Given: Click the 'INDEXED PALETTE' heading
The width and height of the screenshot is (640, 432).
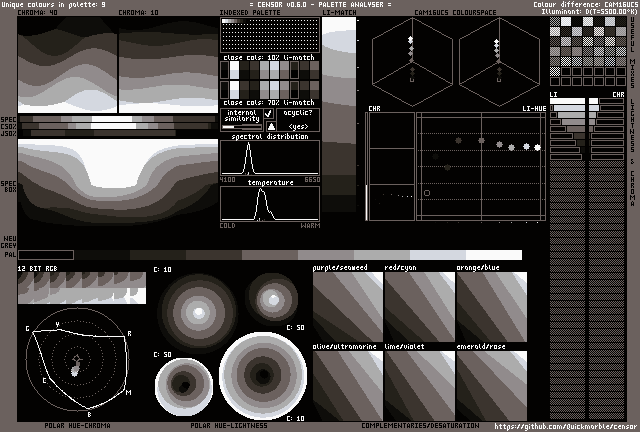Looking at the screenshot, I should click(250, 12).
